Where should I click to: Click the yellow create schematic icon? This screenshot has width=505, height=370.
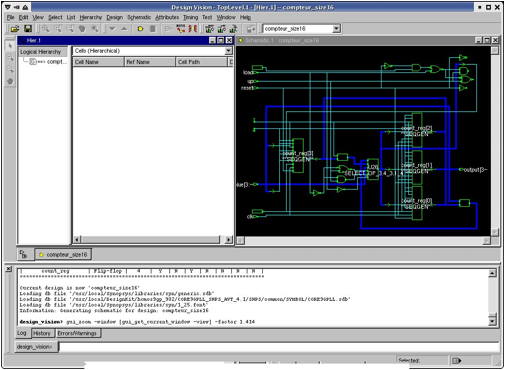pos(140,29)
